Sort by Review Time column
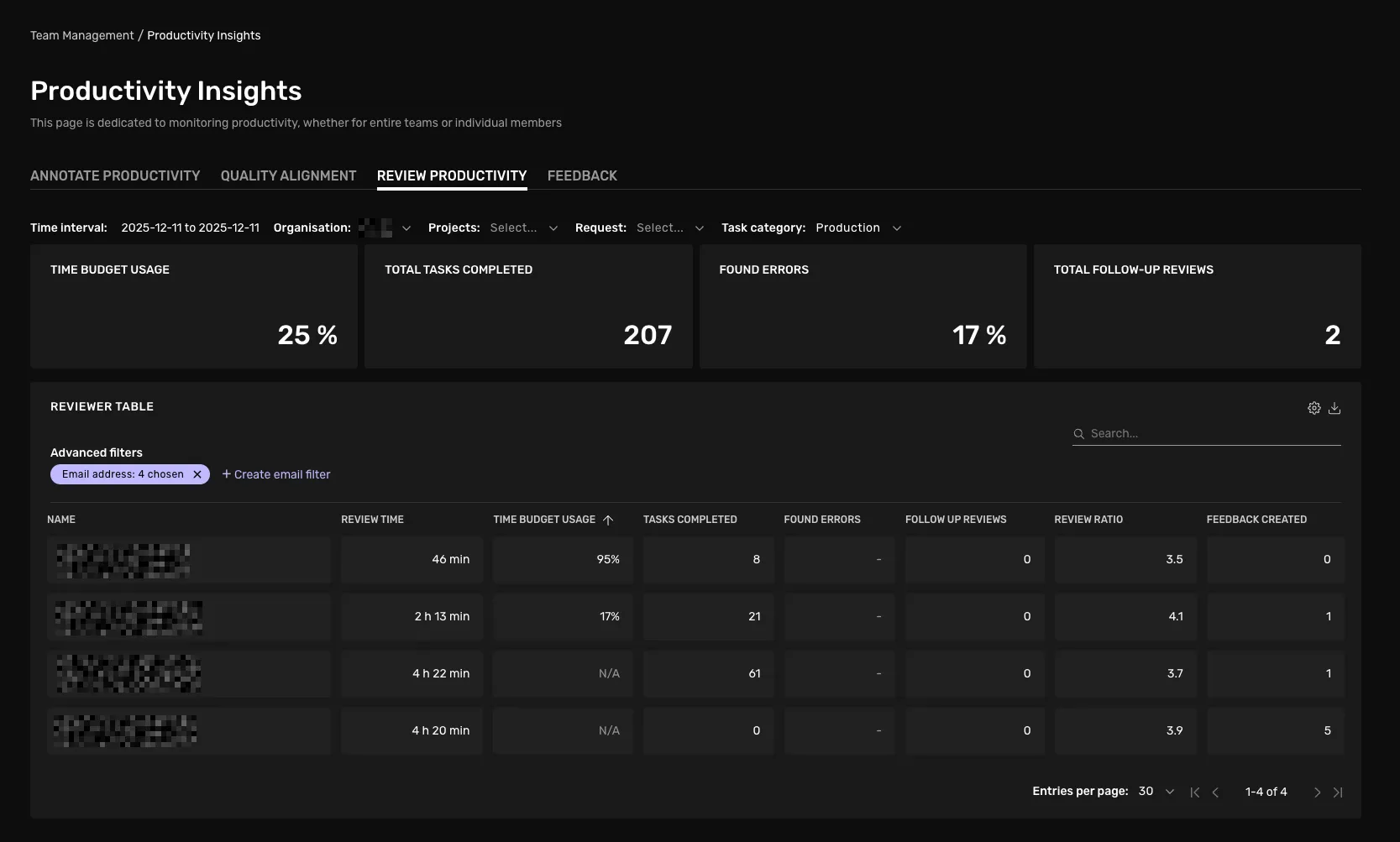 point(372,520)
